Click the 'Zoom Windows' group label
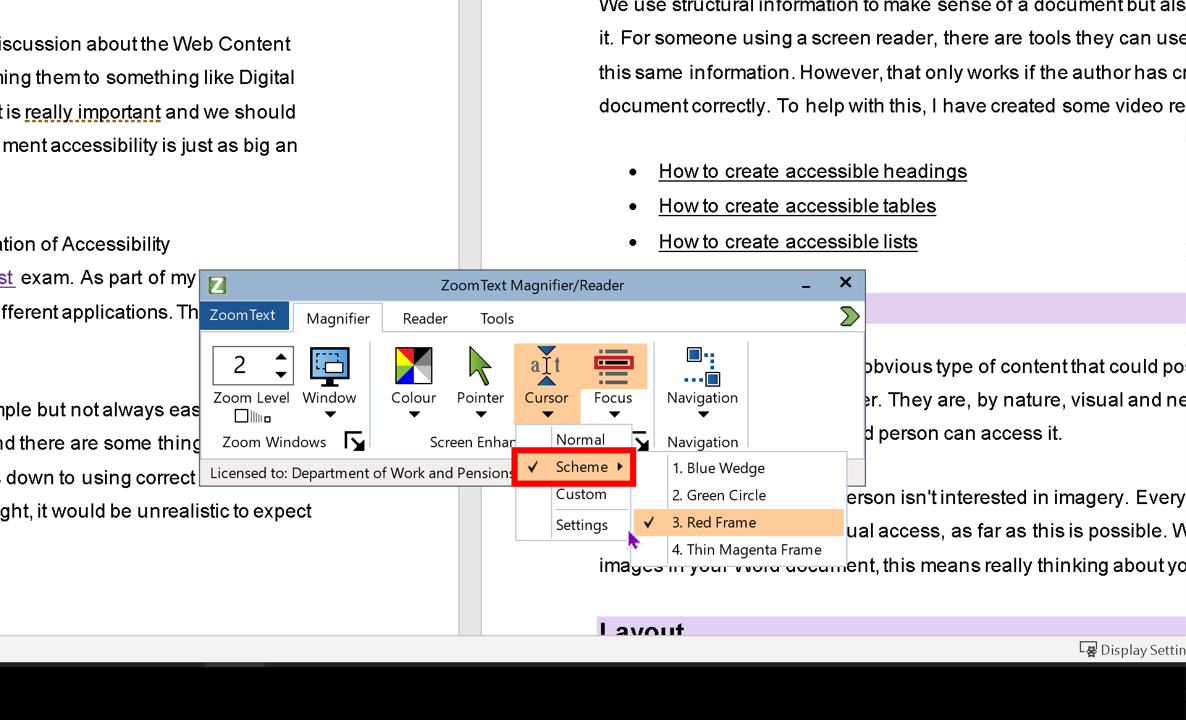The height and width of the screenshot is (720, 1186). coord(274,442)
